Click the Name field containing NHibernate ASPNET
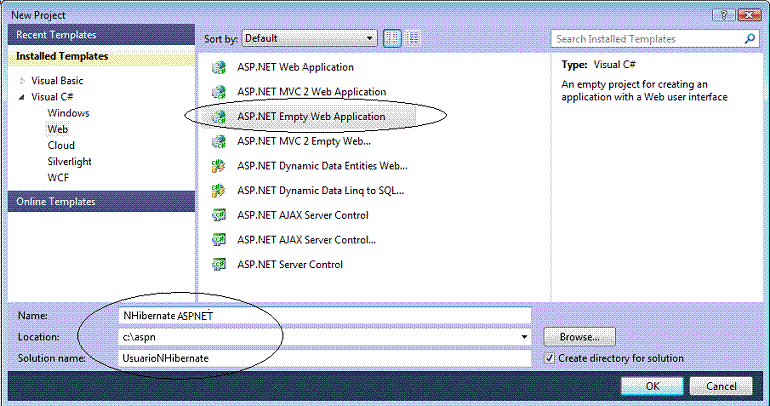Viewport: 770px width, 406px height. (325, 316)
